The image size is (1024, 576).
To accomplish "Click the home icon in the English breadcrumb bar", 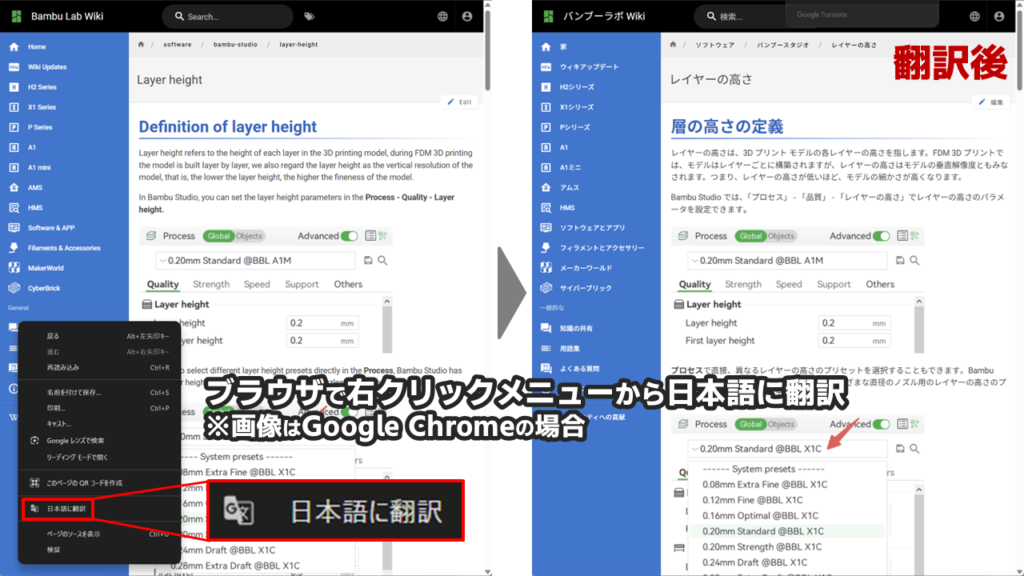I will coord(141,45).
